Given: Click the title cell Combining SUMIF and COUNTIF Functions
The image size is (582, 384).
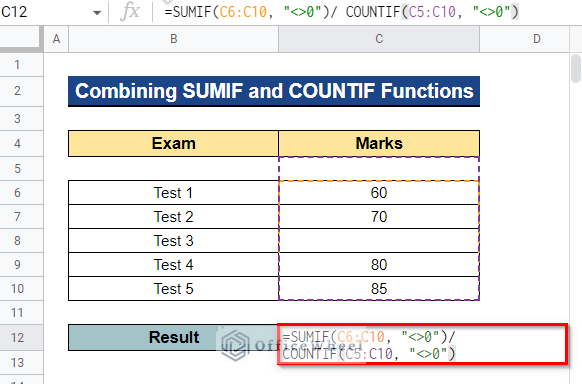Looking at the screenshot, I should [274, 91].
